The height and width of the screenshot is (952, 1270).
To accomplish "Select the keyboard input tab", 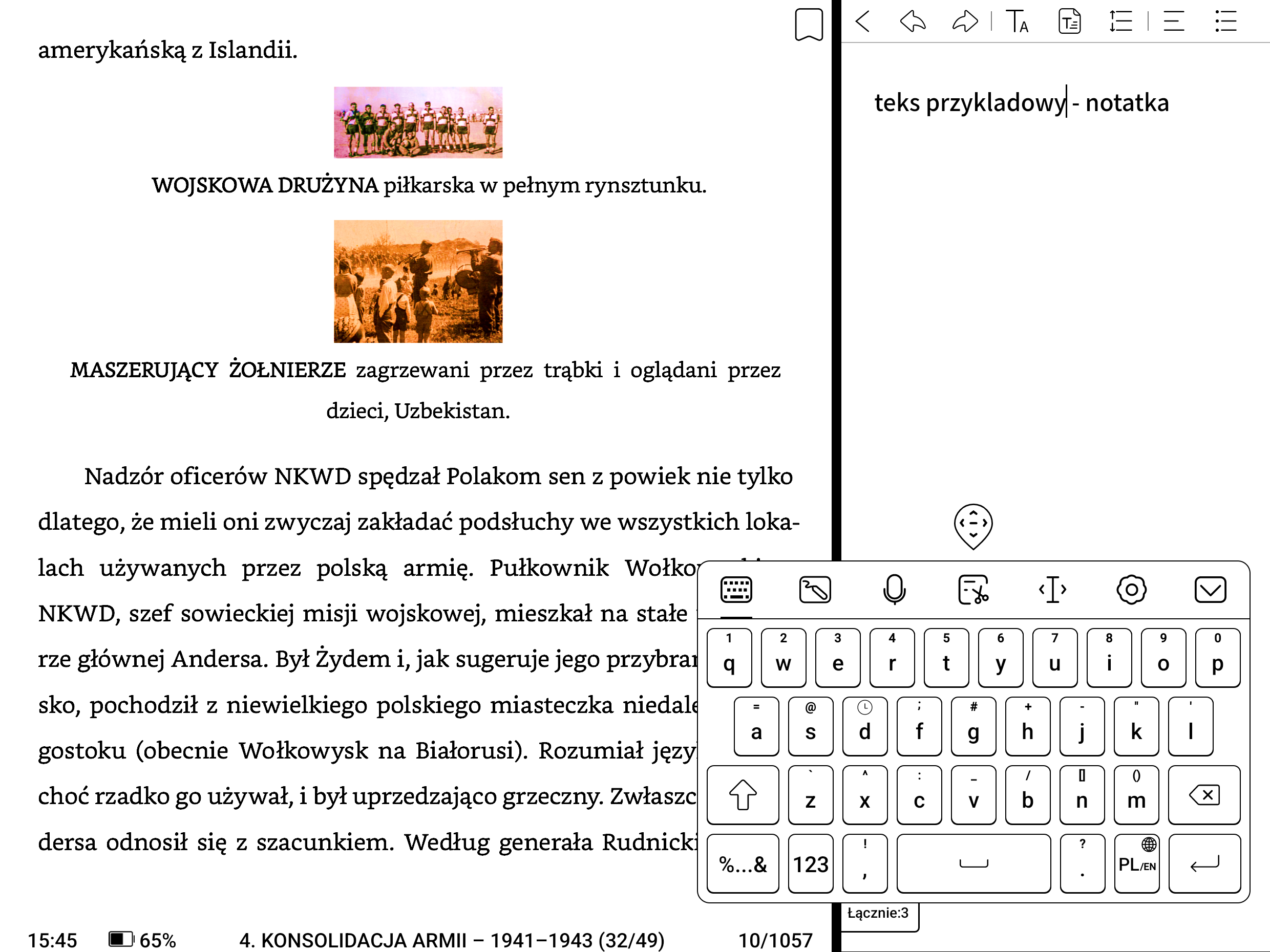I will (x=736, y=590).
